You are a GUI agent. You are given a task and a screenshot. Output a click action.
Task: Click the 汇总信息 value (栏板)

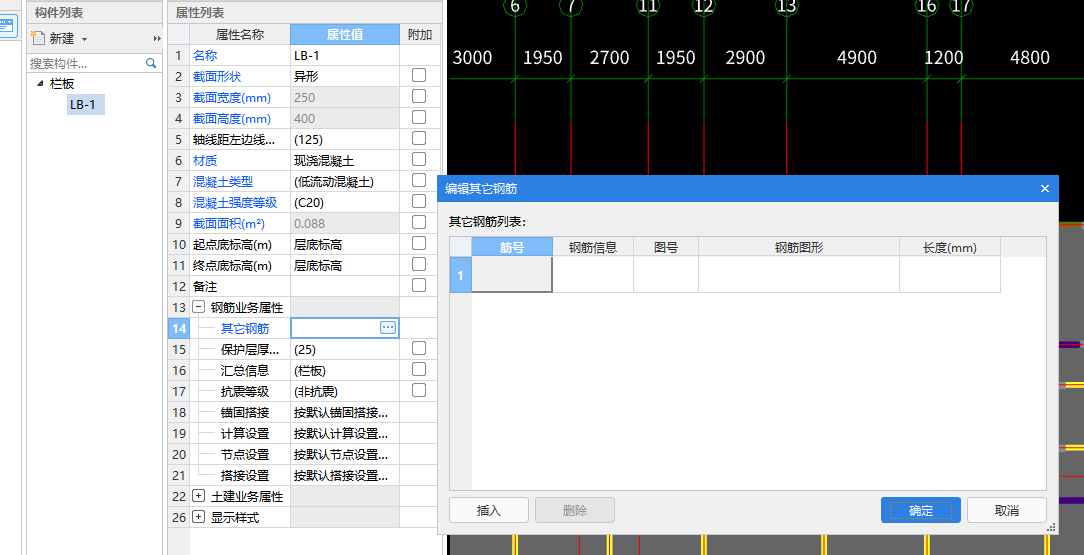pos(345,370)
